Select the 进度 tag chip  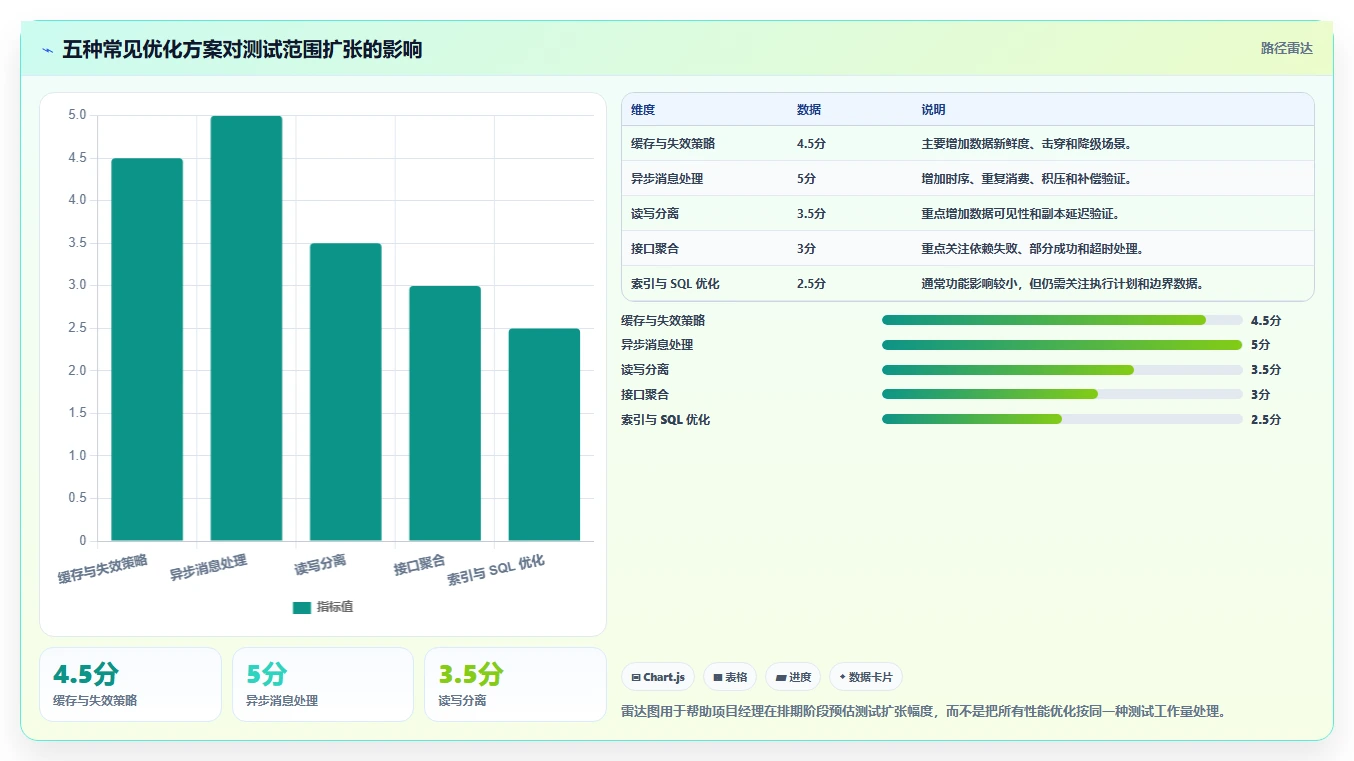793,677
